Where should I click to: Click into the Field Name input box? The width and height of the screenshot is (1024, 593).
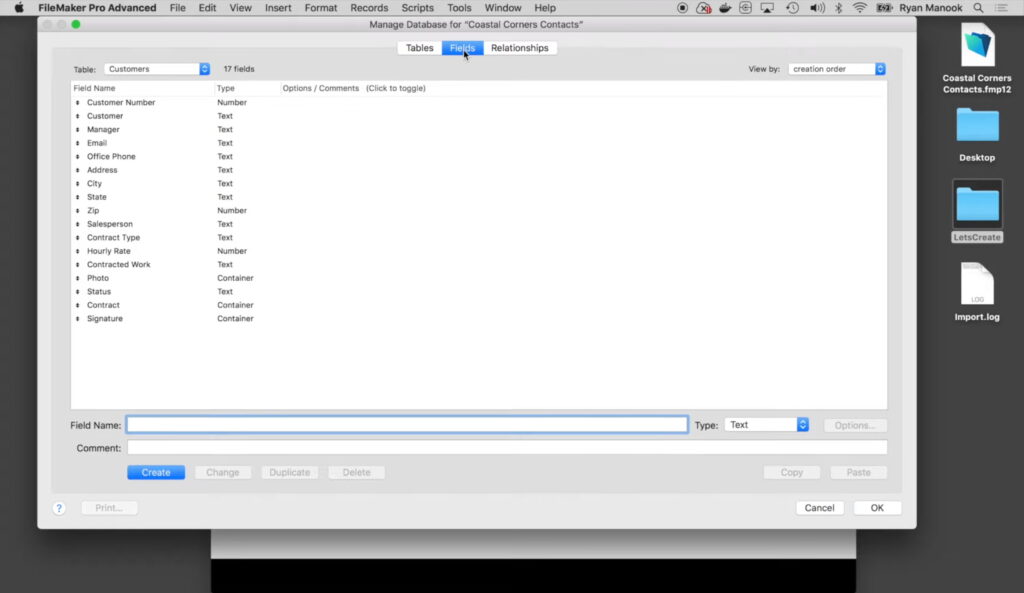(x=407, y=425)
